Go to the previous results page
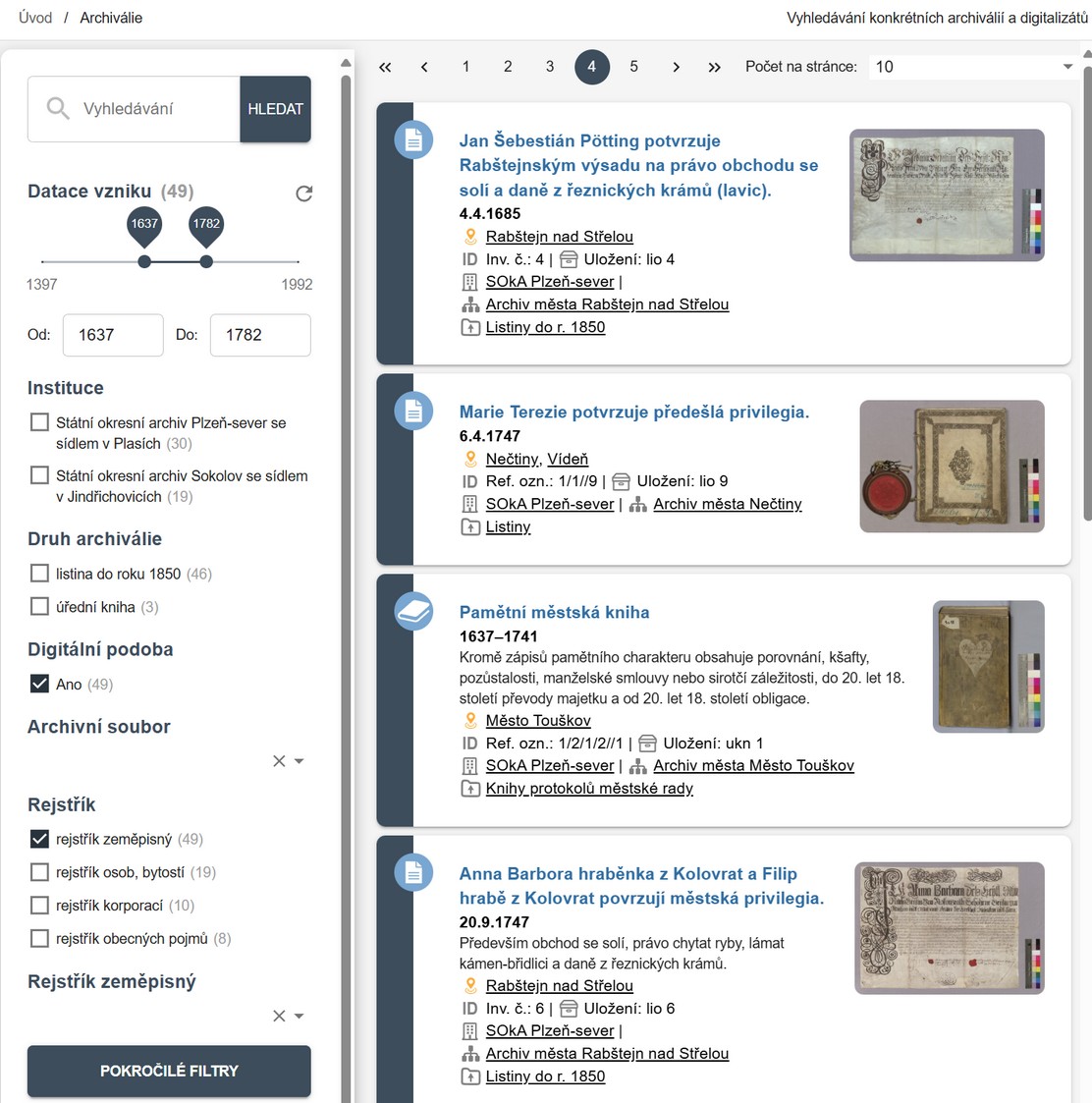Viewport: 1092px width, 1103px height. click(x=424, y=67)
